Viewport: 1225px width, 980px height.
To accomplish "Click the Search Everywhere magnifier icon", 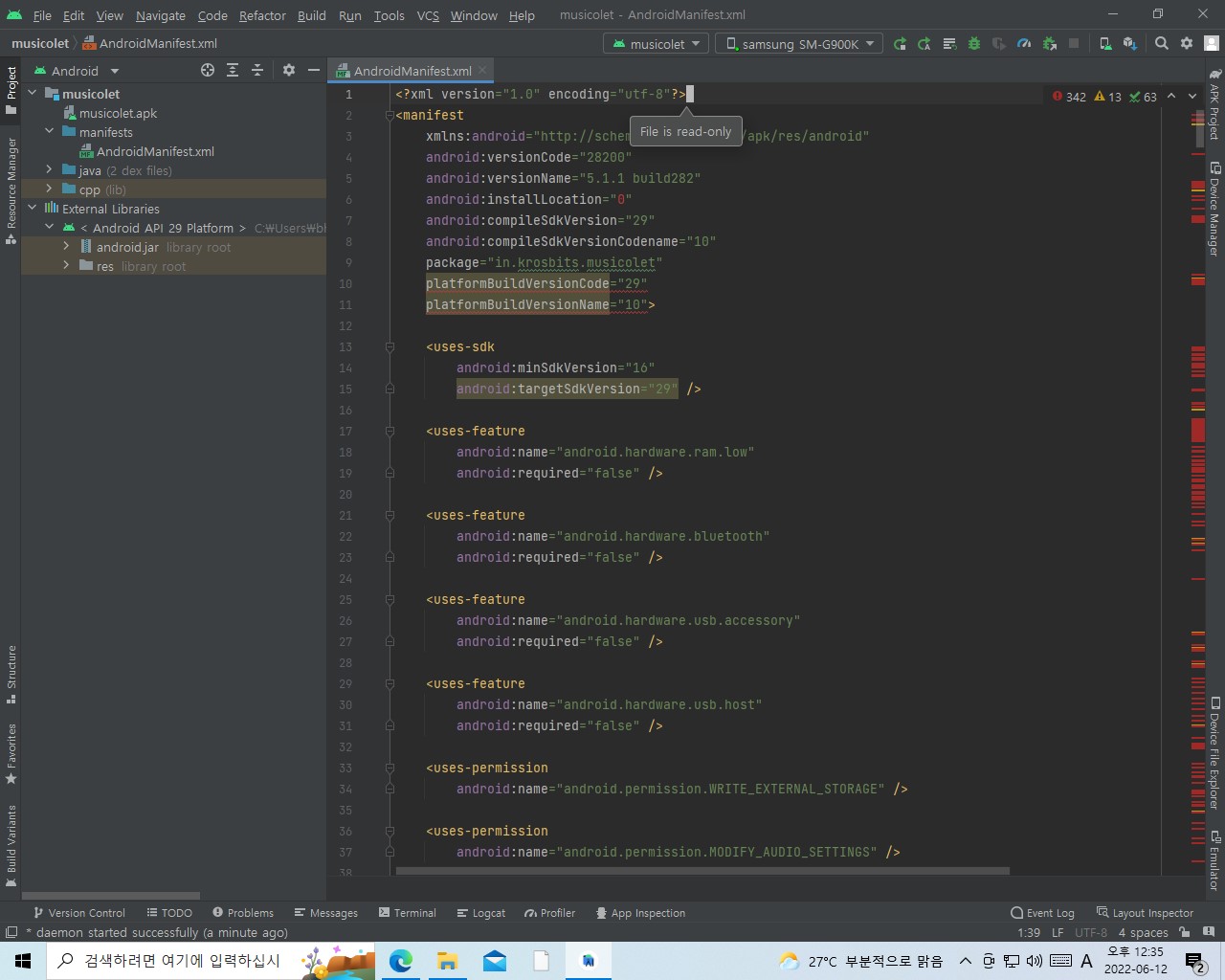I will 1162,43.
